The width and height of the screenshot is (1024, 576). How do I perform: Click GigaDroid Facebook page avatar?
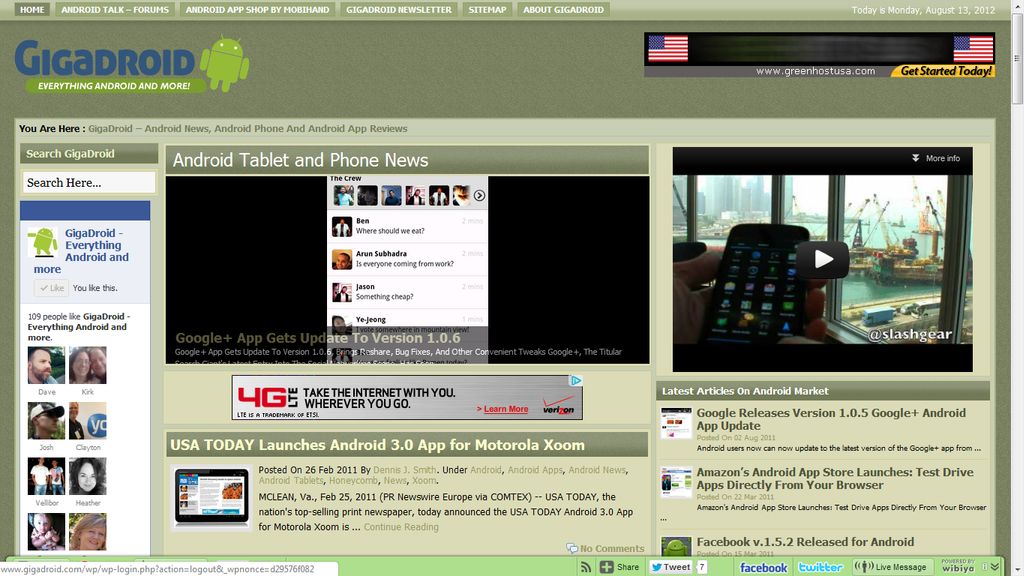[42, 242]
